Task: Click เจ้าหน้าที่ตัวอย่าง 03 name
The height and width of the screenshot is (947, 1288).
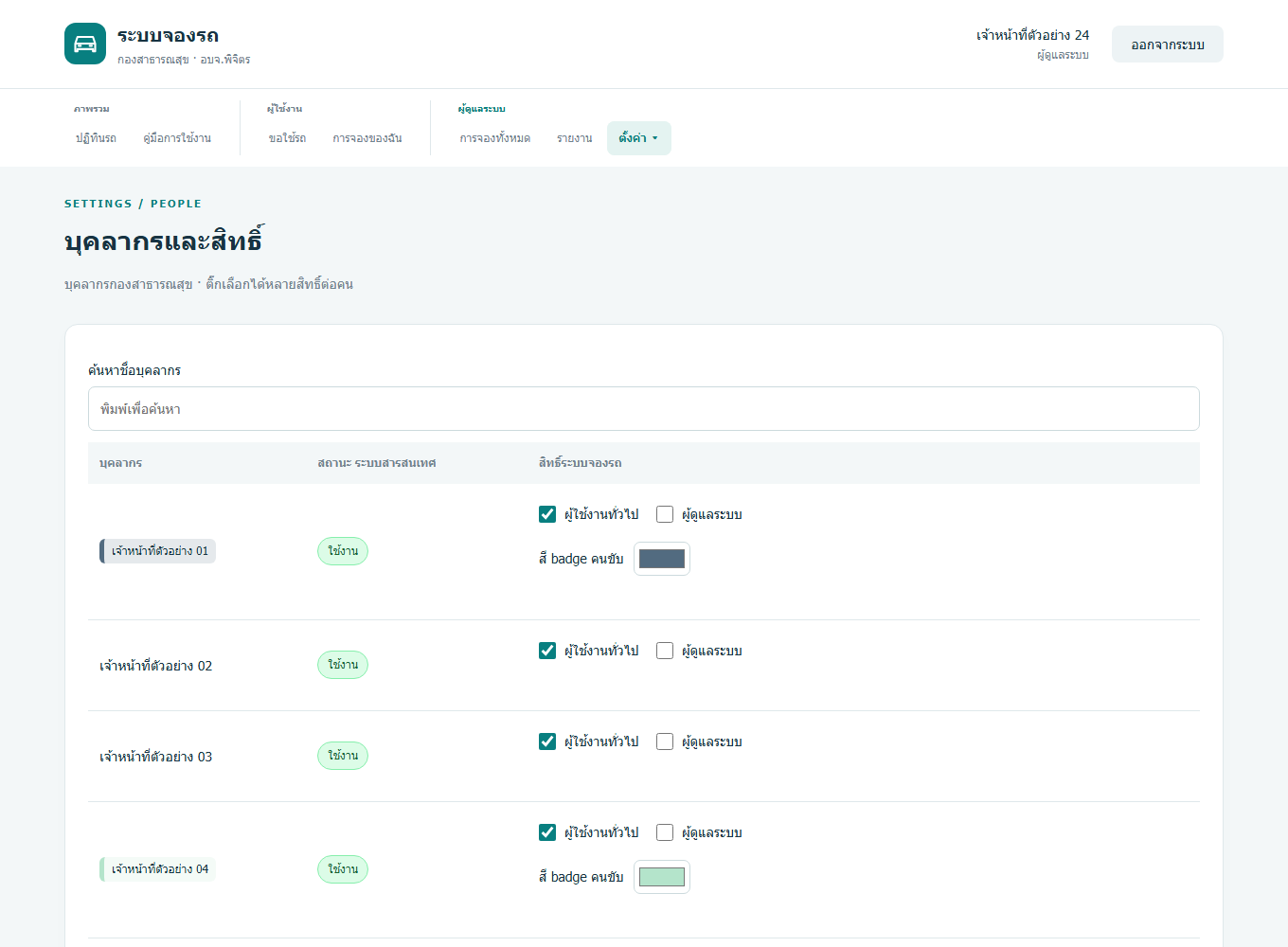Action: pyautogui.click(x=156, y=757)
